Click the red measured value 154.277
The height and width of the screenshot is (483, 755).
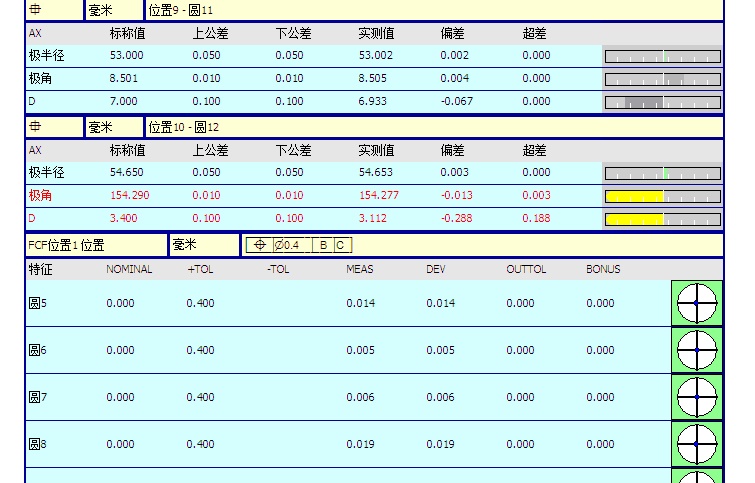[x=378, y=195]
